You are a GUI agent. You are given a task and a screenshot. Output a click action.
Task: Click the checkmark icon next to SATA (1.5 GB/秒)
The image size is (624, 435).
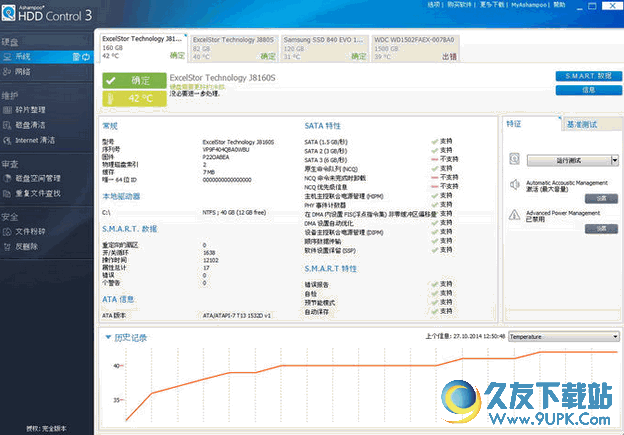435,142
